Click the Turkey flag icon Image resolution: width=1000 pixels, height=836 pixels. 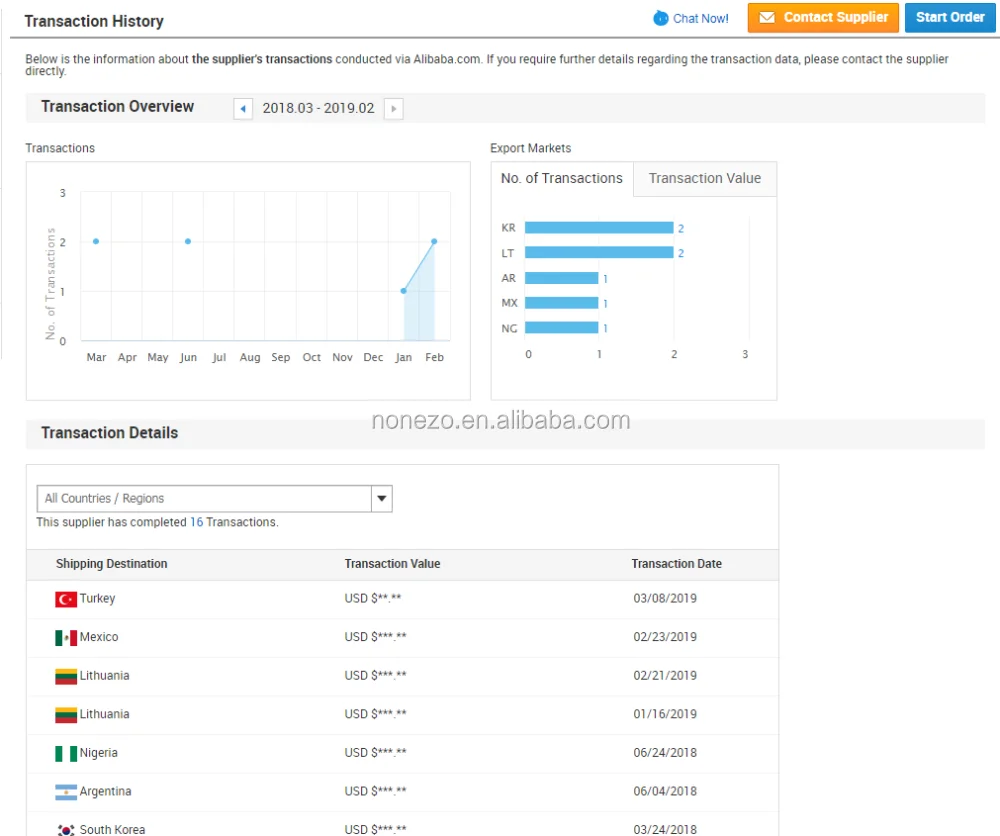pyautogui.click(x=66, y=599)
